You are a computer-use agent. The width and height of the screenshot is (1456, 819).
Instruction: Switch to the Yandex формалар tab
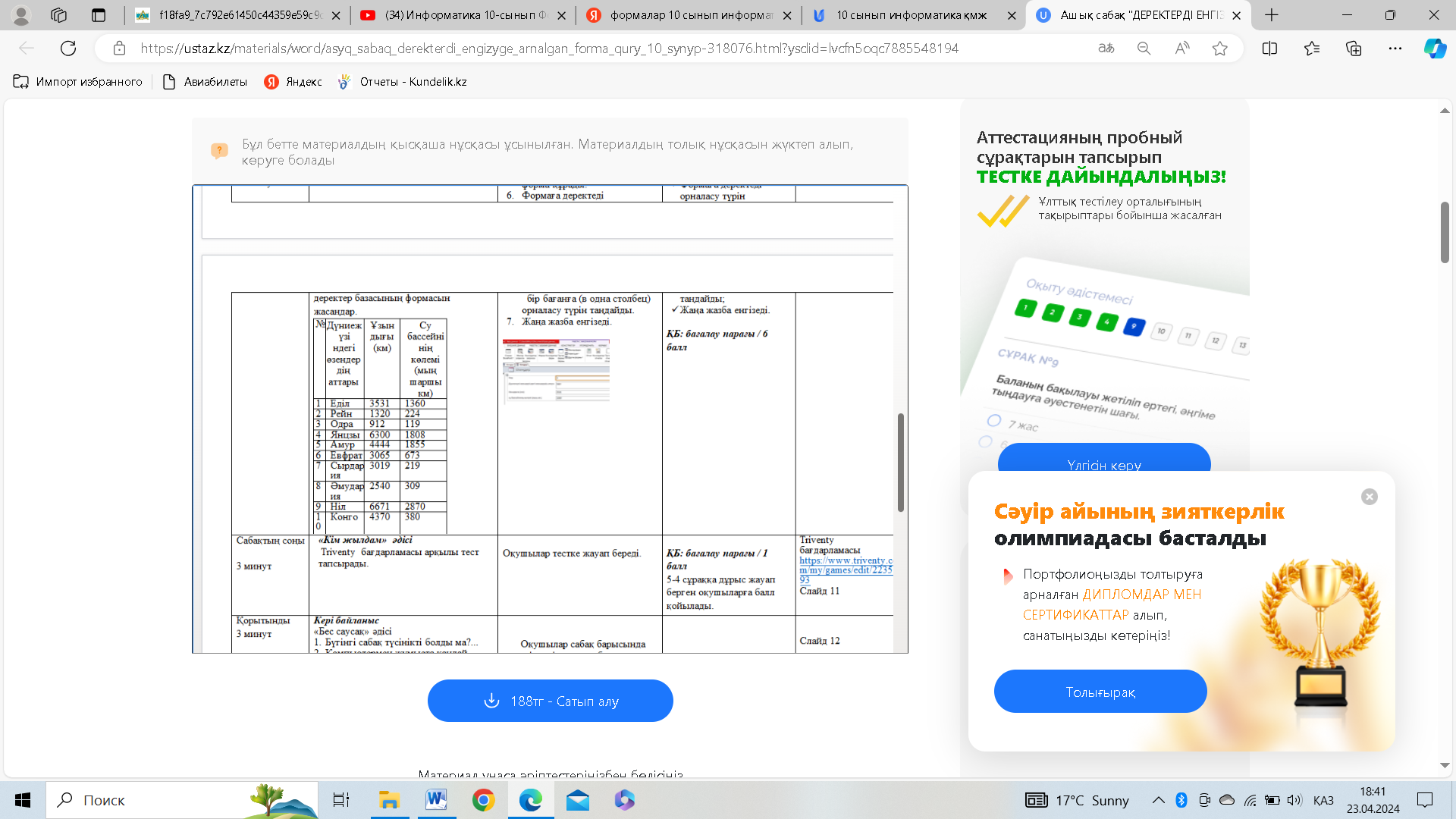coord(689,15)
